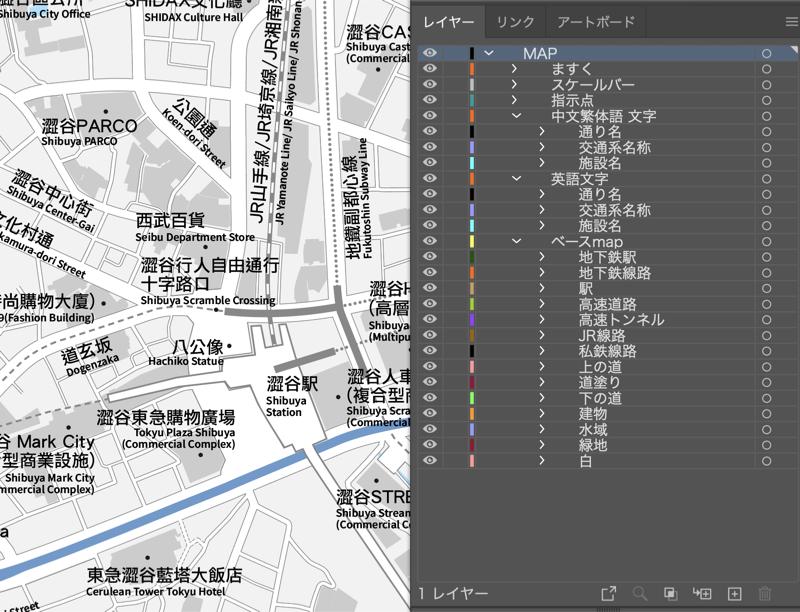Image resolution: width=800 pixels, height=612 pixels.
Task: Click the Locate Object magnifier icon
Action: 640,593
